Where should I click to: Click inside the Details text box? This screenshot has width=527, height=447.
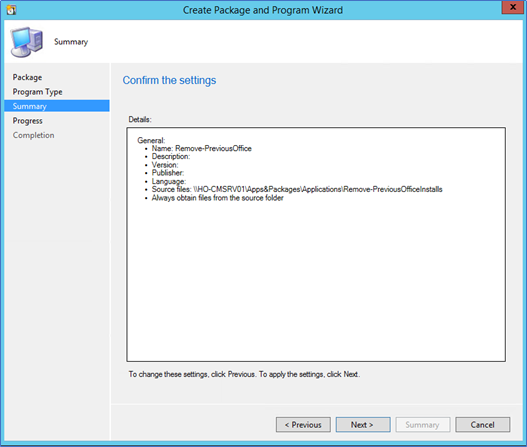click(316, 244)
